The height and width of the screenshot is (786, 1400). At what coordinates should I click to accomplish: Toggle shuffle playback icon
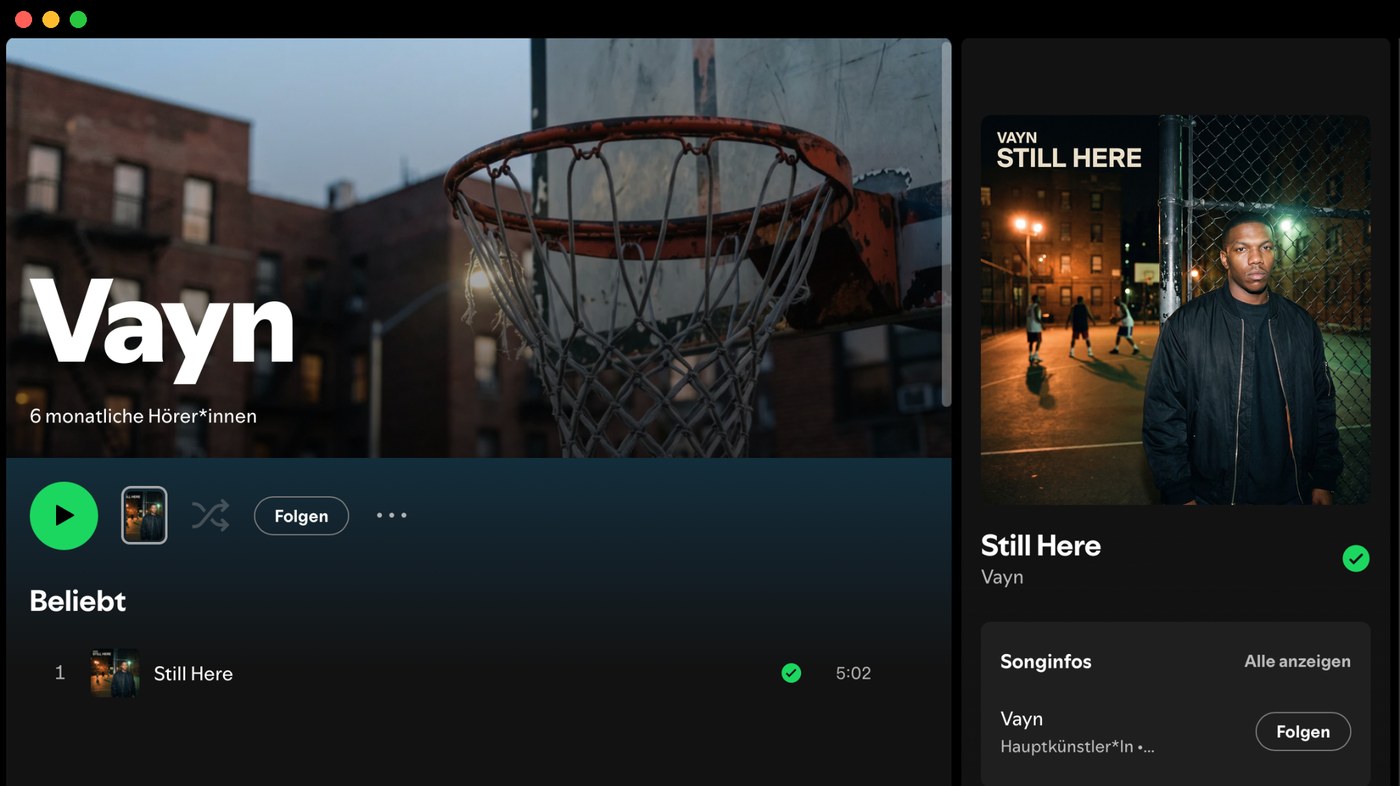[x=210, y=516]
